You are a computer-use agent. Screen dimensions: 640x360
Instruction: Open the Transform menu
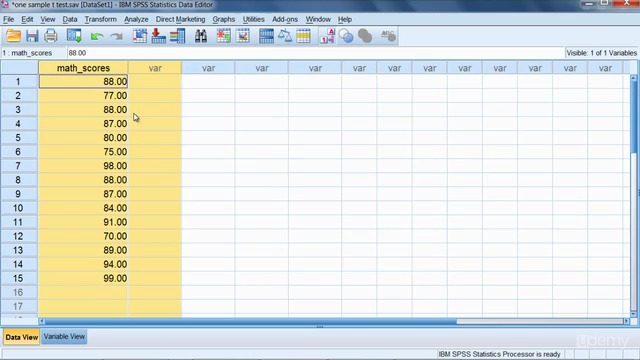tap(100, 19)
